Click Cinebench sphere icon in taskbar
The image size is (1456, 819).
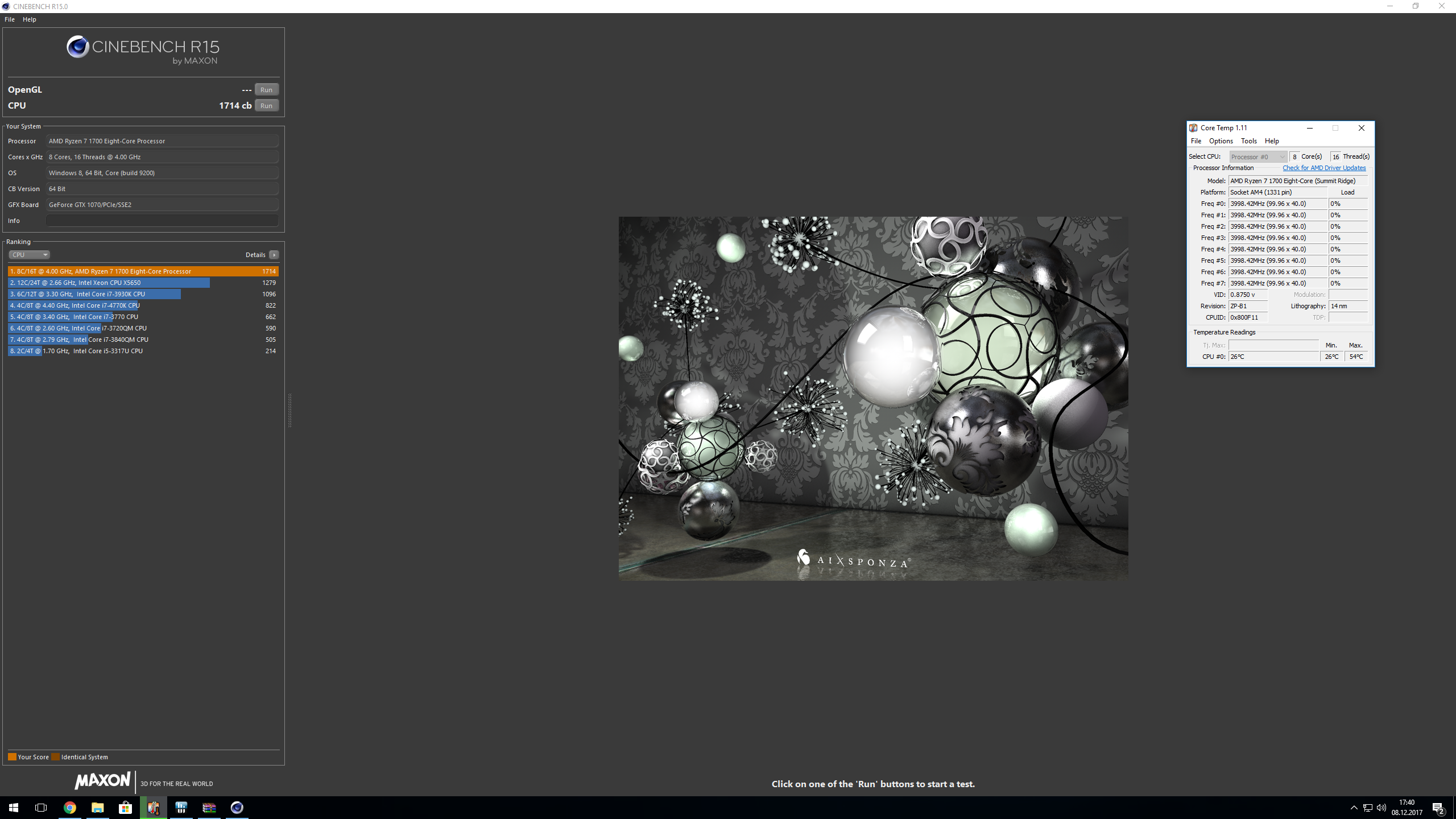click(x=237, y=808)
